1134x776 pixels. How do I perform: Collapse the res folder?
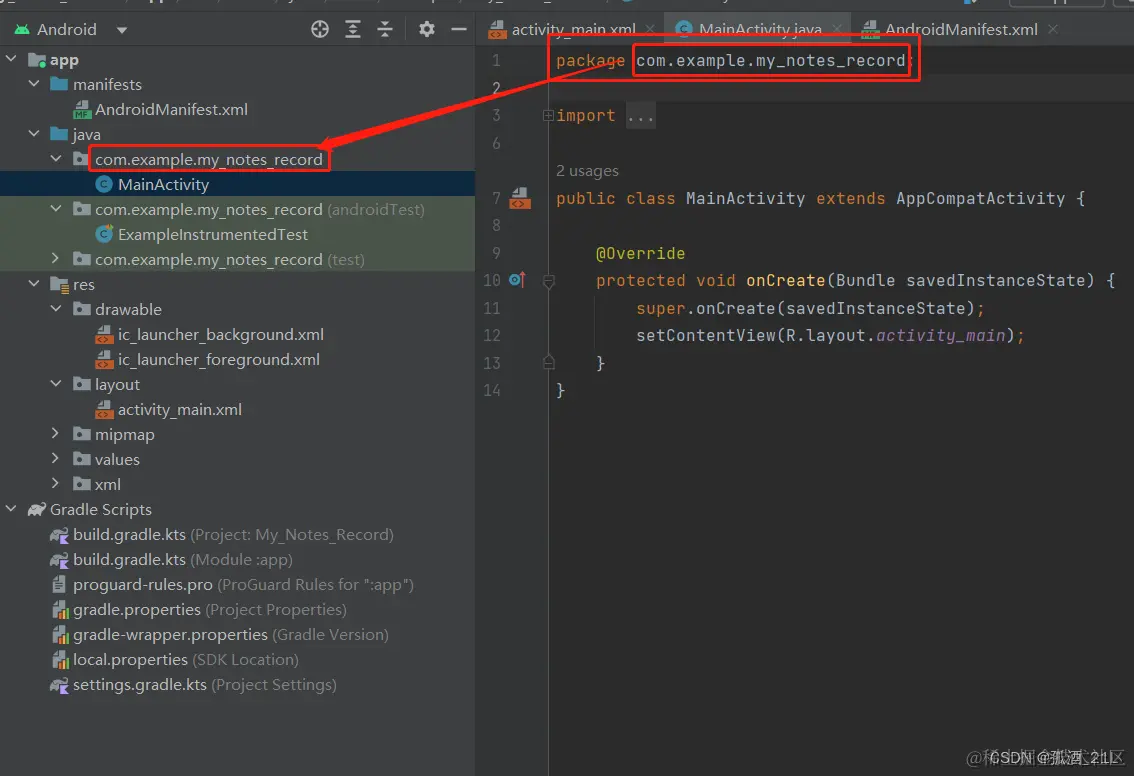(34, 284)
